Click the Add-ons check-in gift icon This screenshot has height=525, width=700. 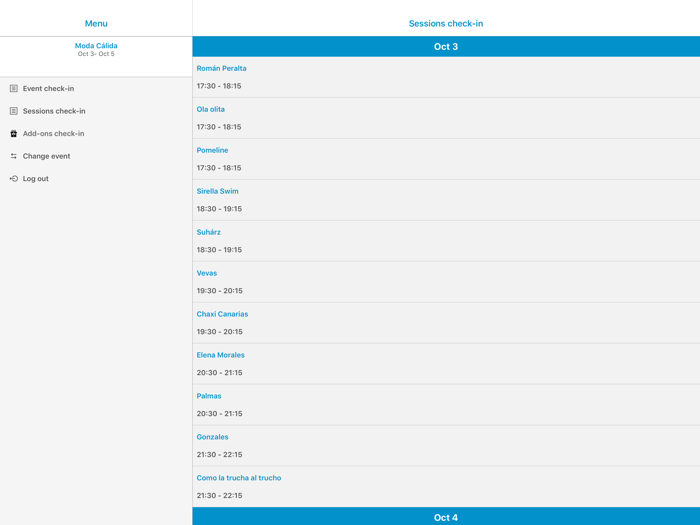coord(14,133)
